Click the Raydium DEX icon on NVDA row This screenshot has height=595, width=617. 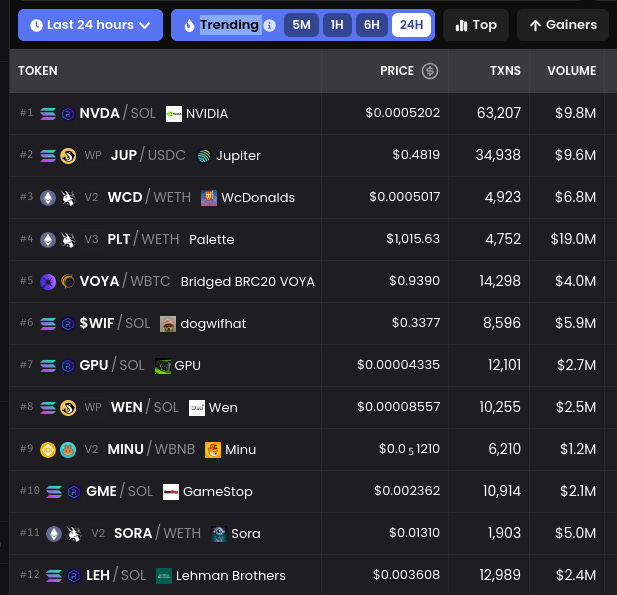[68, 114]
